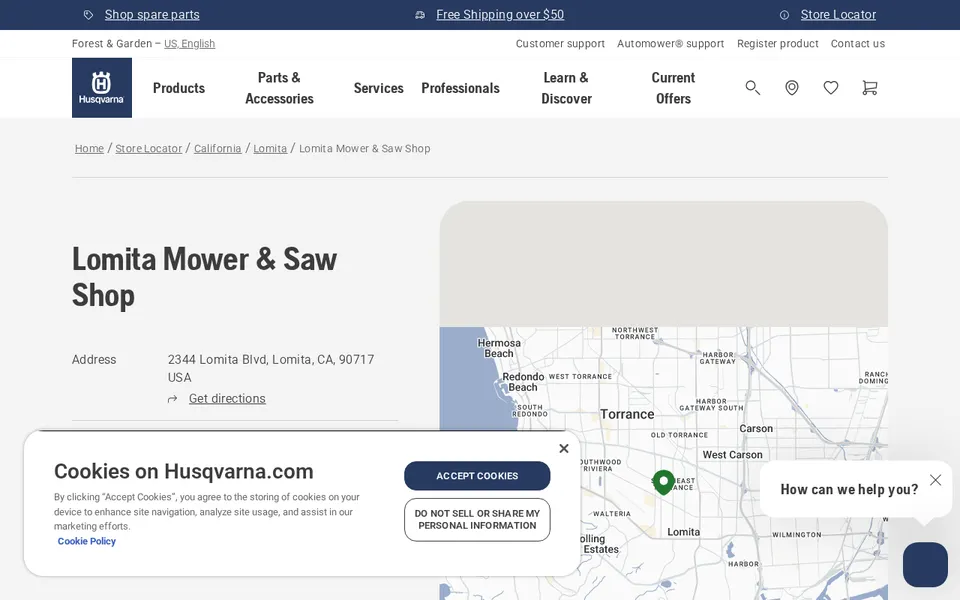Open the Current Offers menu
The height and width of the screenshot is (600, 960).
coord(673,88)
